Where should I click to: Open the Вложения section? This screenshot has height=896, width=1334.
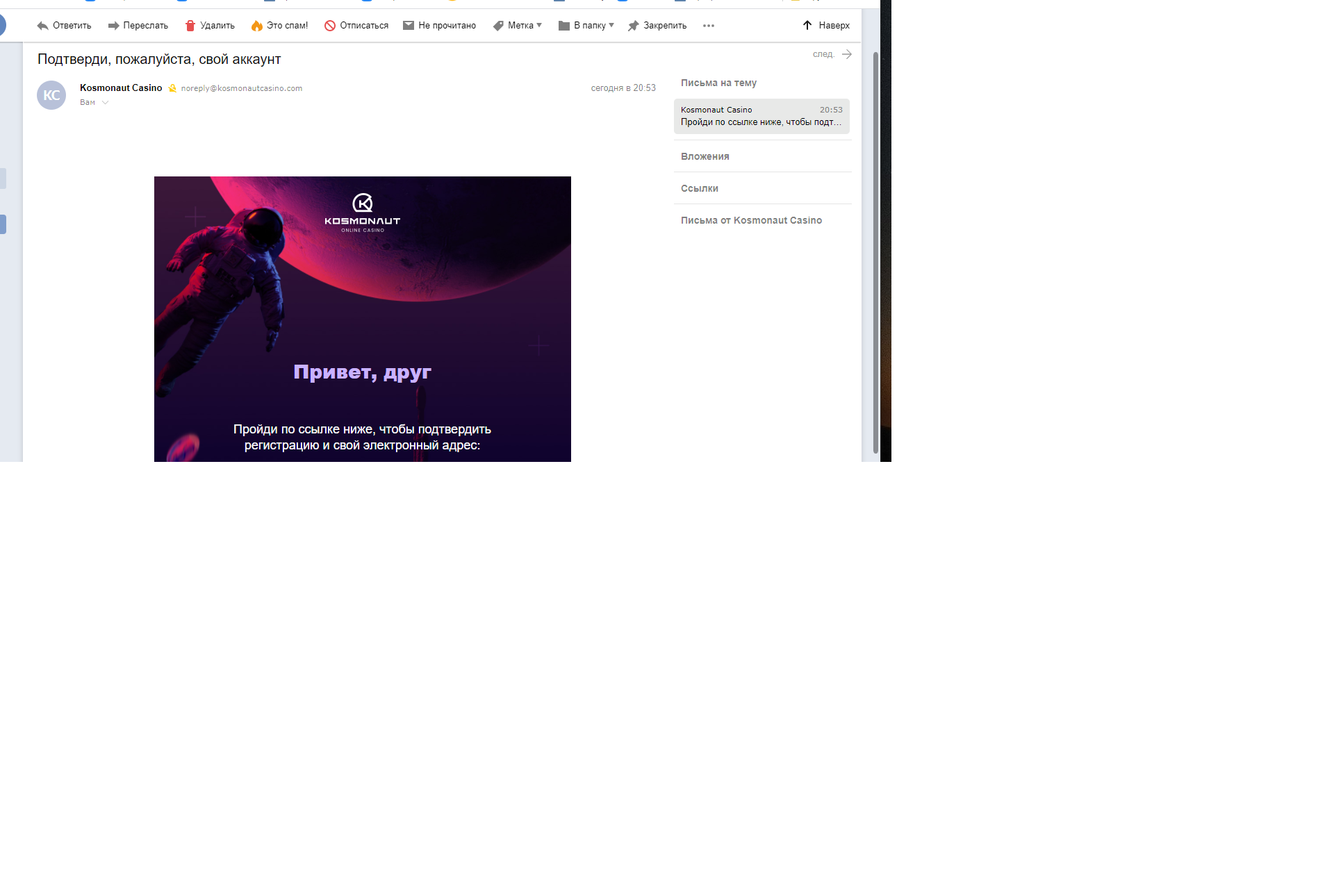[705, 156]
